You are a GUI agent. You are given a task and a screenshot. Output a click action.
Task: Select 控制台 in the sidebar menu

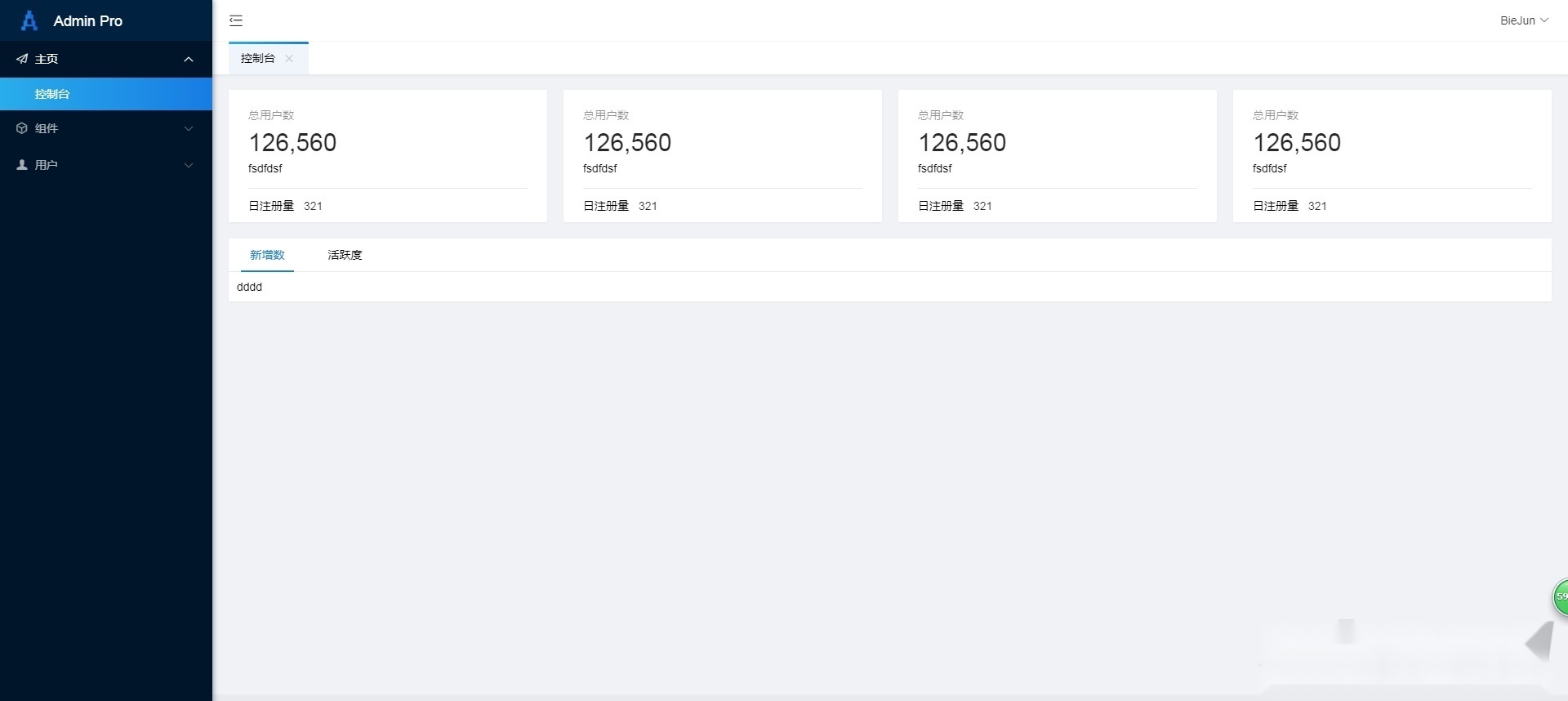(x=52, y=94)
